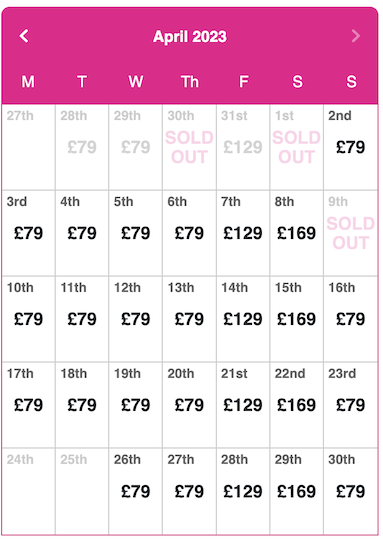The image size is (383, 540).
Task: Choose Sunday the 16th
Action: coord(351,319)
